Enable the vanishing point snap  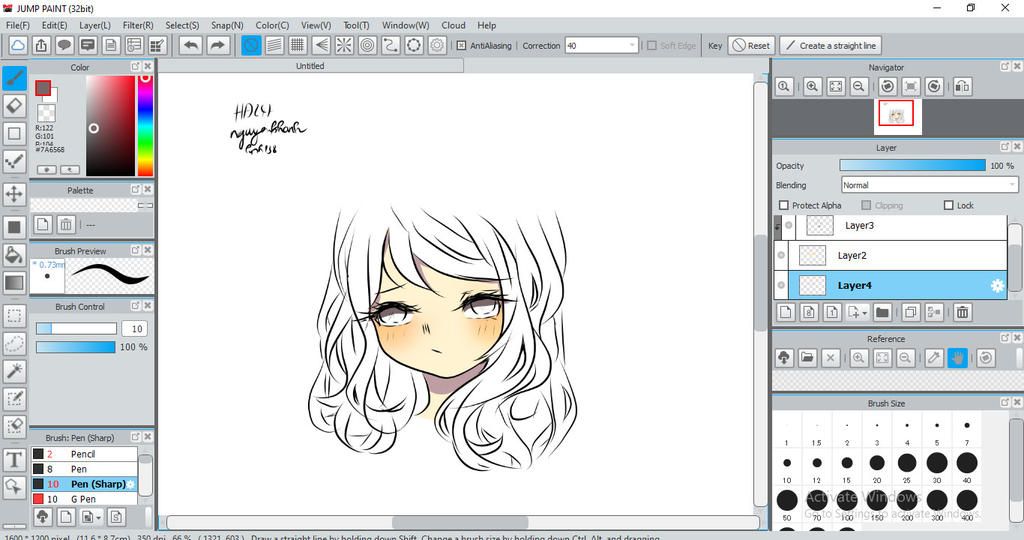[321, 45]
